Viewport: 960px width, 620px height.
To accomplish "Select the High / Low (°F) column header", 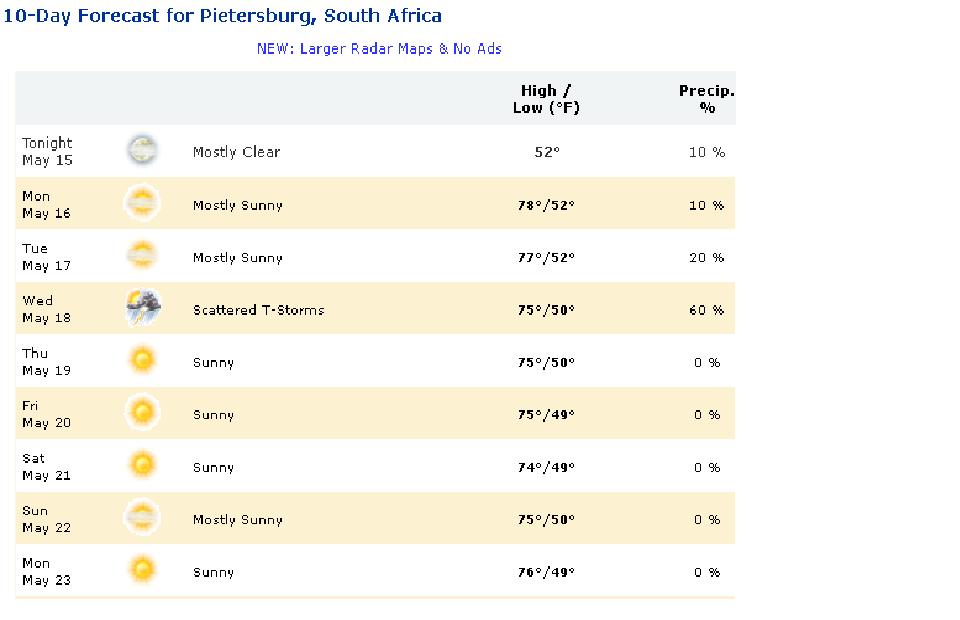I will 546,99.
